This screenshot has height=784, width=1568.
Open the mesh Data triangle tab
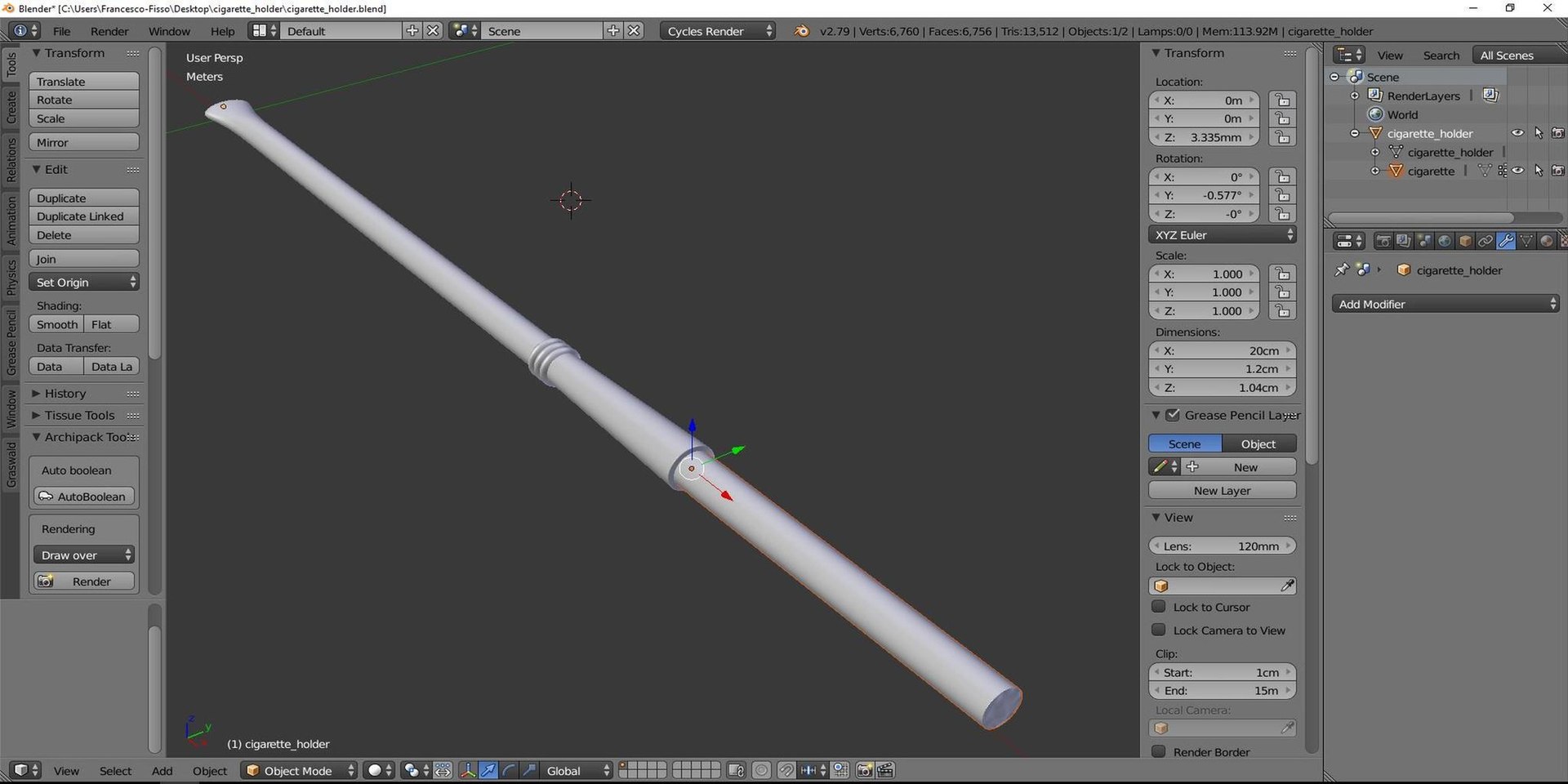pos(1526,241)
